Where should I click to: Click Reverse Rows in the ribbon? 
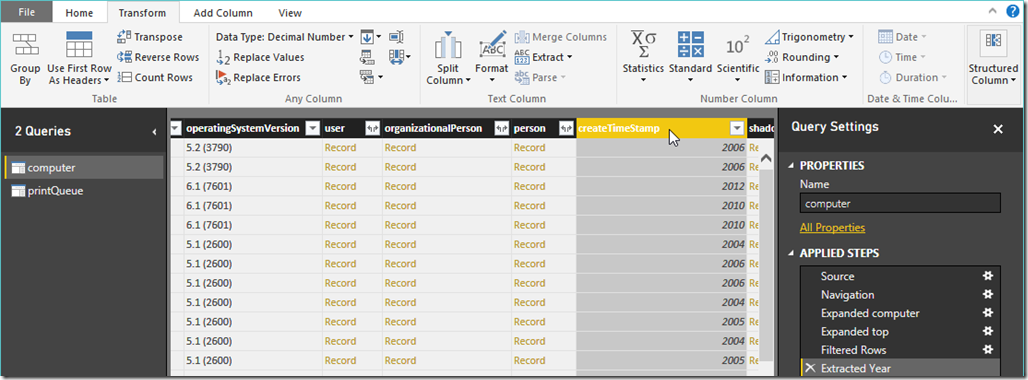(157, 57)
